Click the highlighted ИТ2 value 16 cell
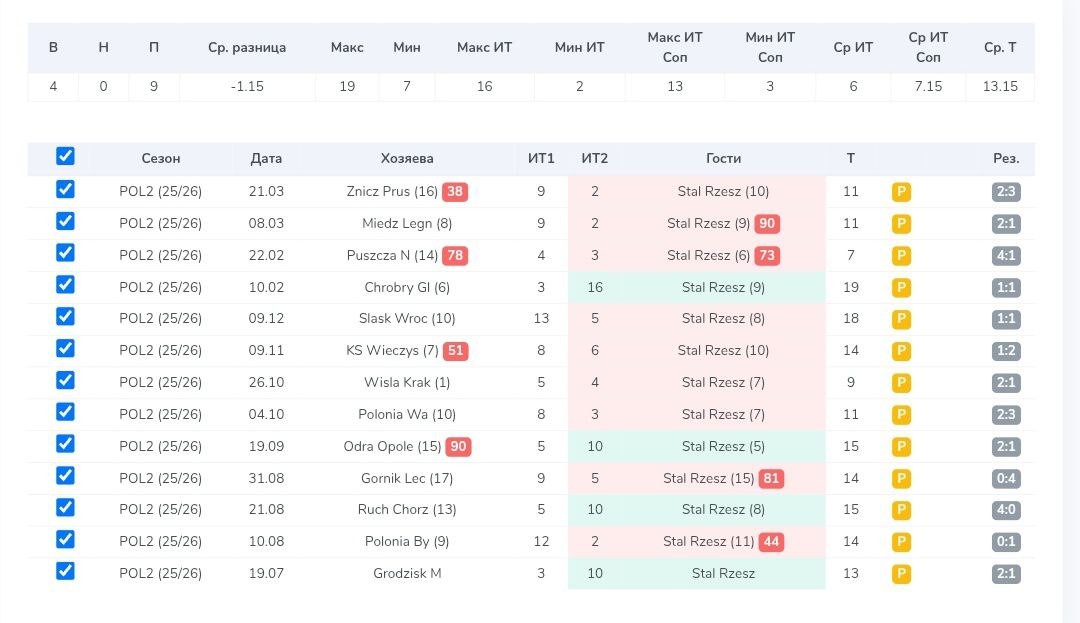This screenshot has height=623, width=1080. click(595, 288)
